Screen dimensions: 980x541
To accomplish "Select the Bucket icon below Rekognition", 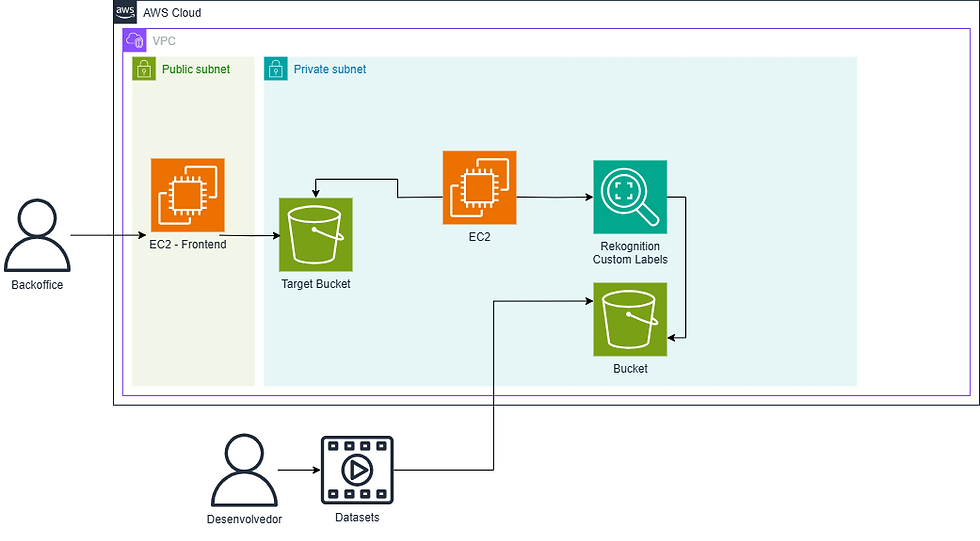I will click(630, 319).
